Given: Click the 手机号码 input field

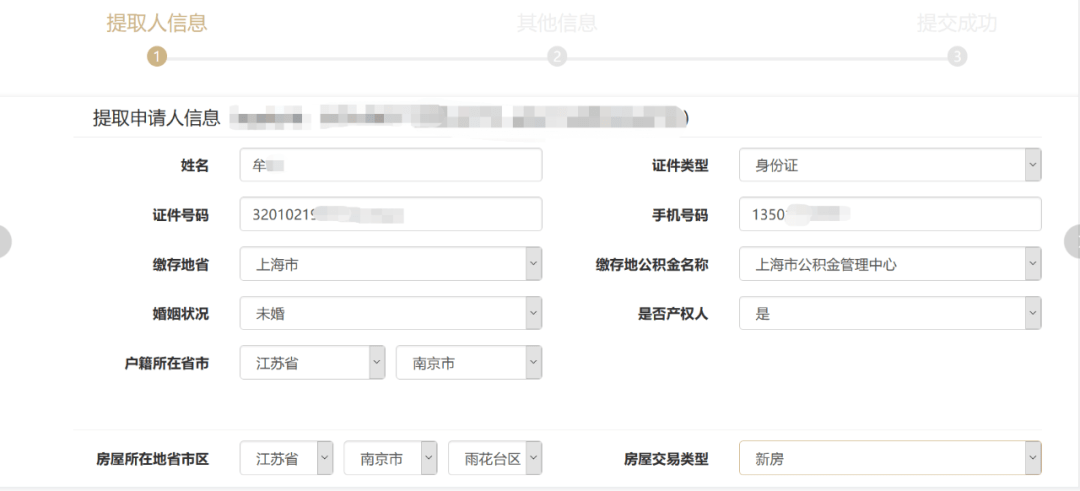Looking at the screenshot, I should point(890,214).
